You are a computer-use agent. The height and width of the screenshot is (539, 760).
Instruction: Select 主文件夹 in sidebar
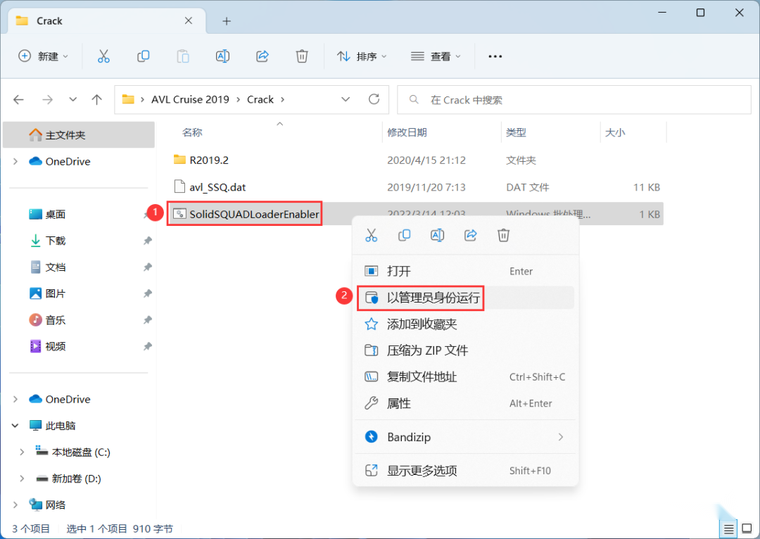coord(79,135)
